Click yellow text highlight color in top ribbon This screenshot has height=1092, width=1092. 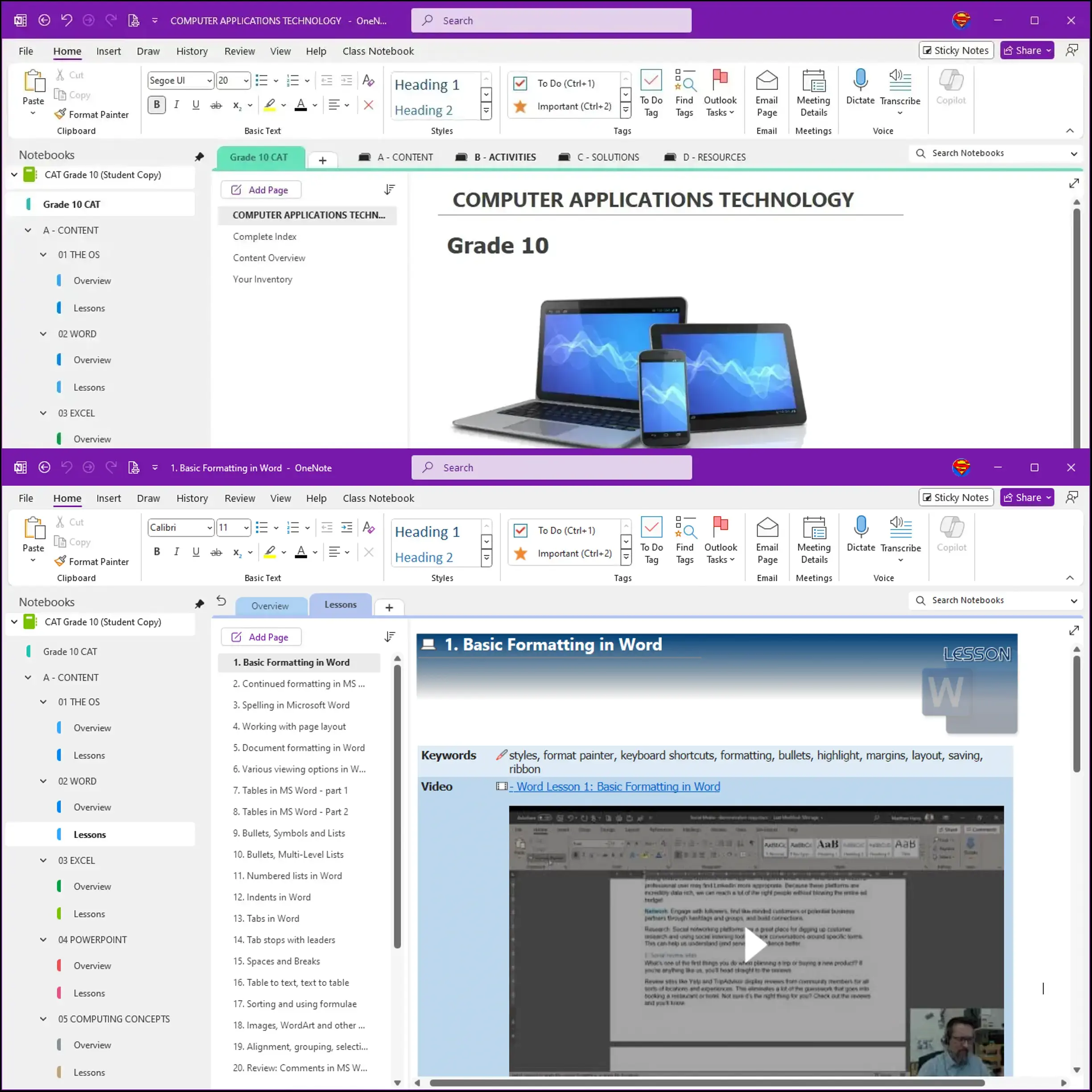tap(270, 105)
